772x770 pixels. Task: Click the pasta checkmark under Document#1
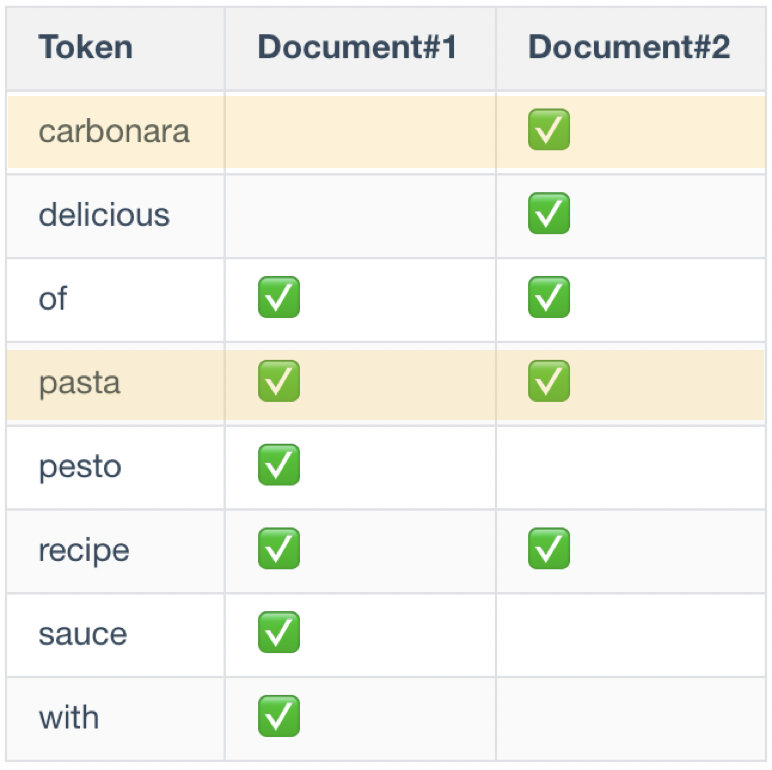click(279, 381)
